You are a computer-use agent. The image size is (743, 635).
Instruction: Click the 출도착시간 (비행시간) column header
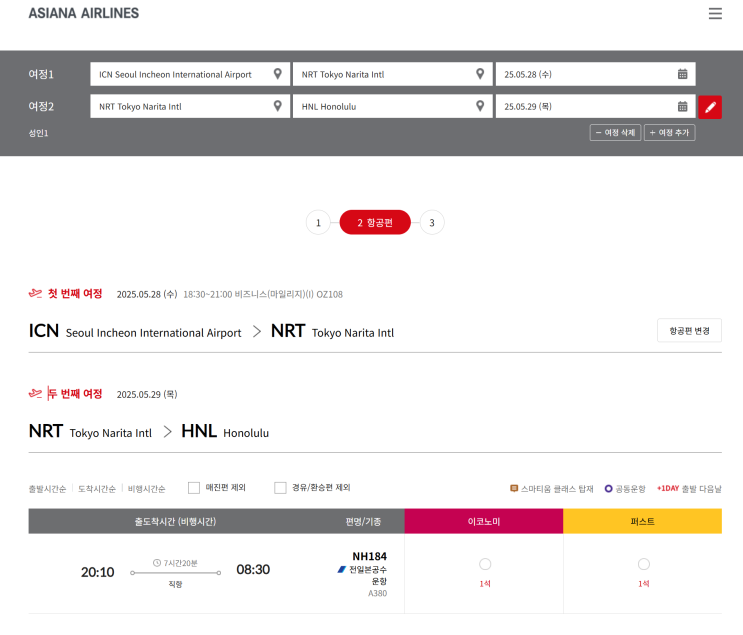pos(175,521)
